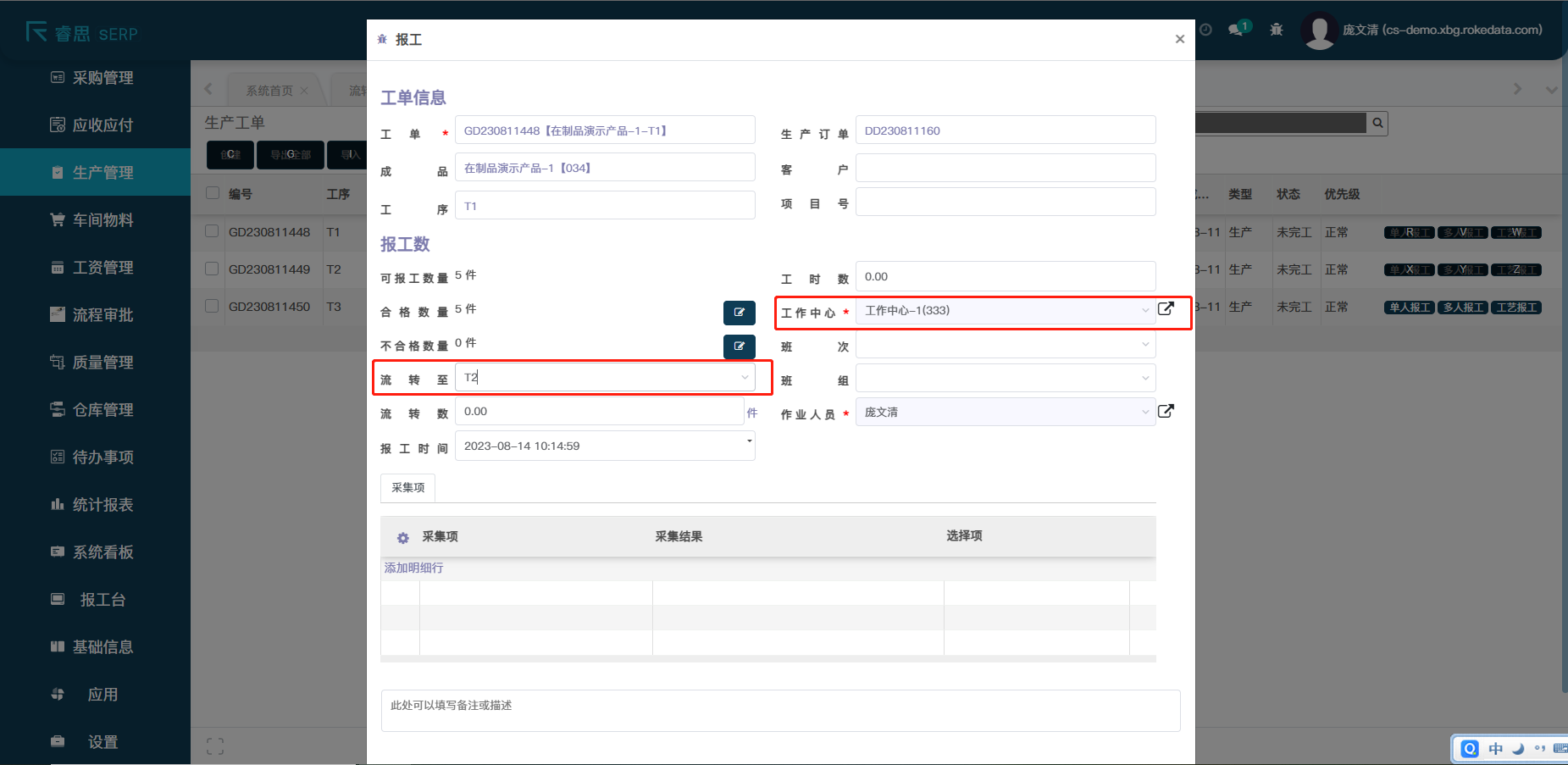Click the remarks text field at the bottom
Viewport: 1568px width, 765px height.
click(x=779, y=710)
